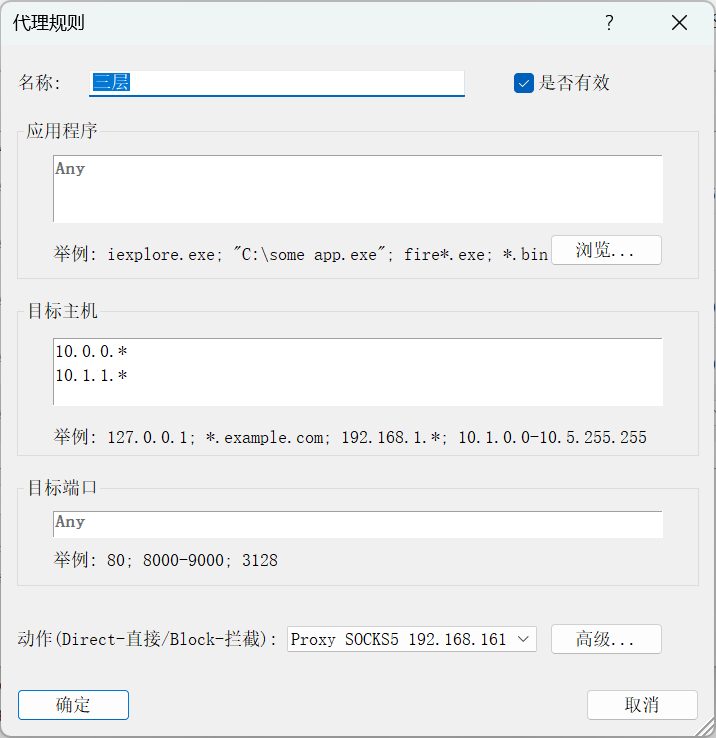Focus the 应用程序 text box showing Any
Screen dimensions: 716x738
pyautogui.click(x=358, y=189)
